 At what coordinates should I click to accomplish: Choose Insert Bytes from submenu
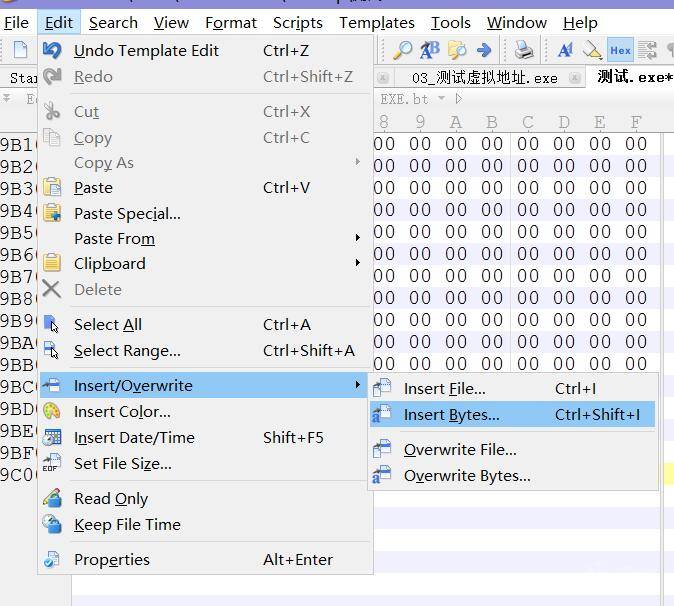pyautogui.click(x=451, y=415)
